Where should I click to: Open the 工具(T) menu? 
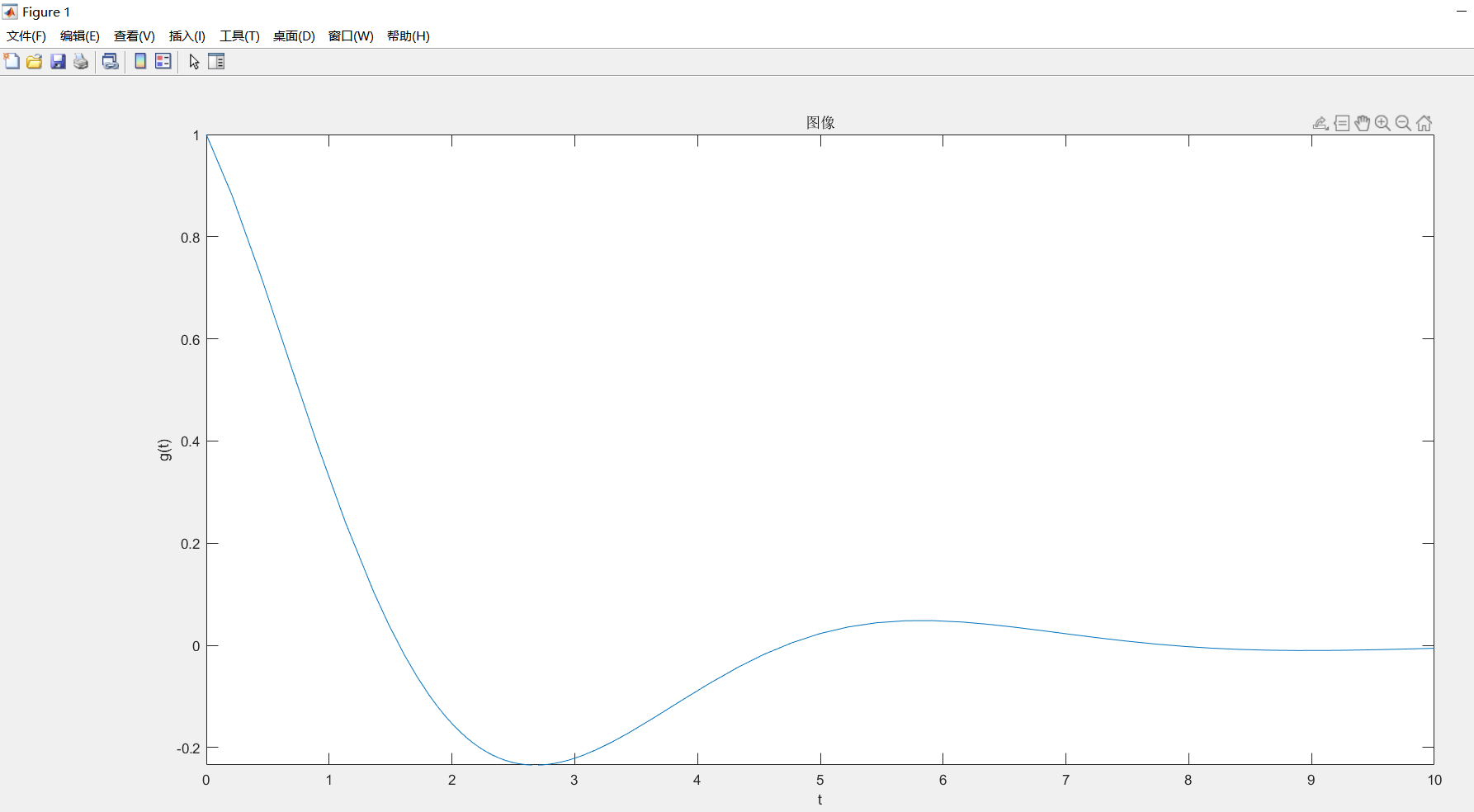pyautogui.click(x=239, y=35)
